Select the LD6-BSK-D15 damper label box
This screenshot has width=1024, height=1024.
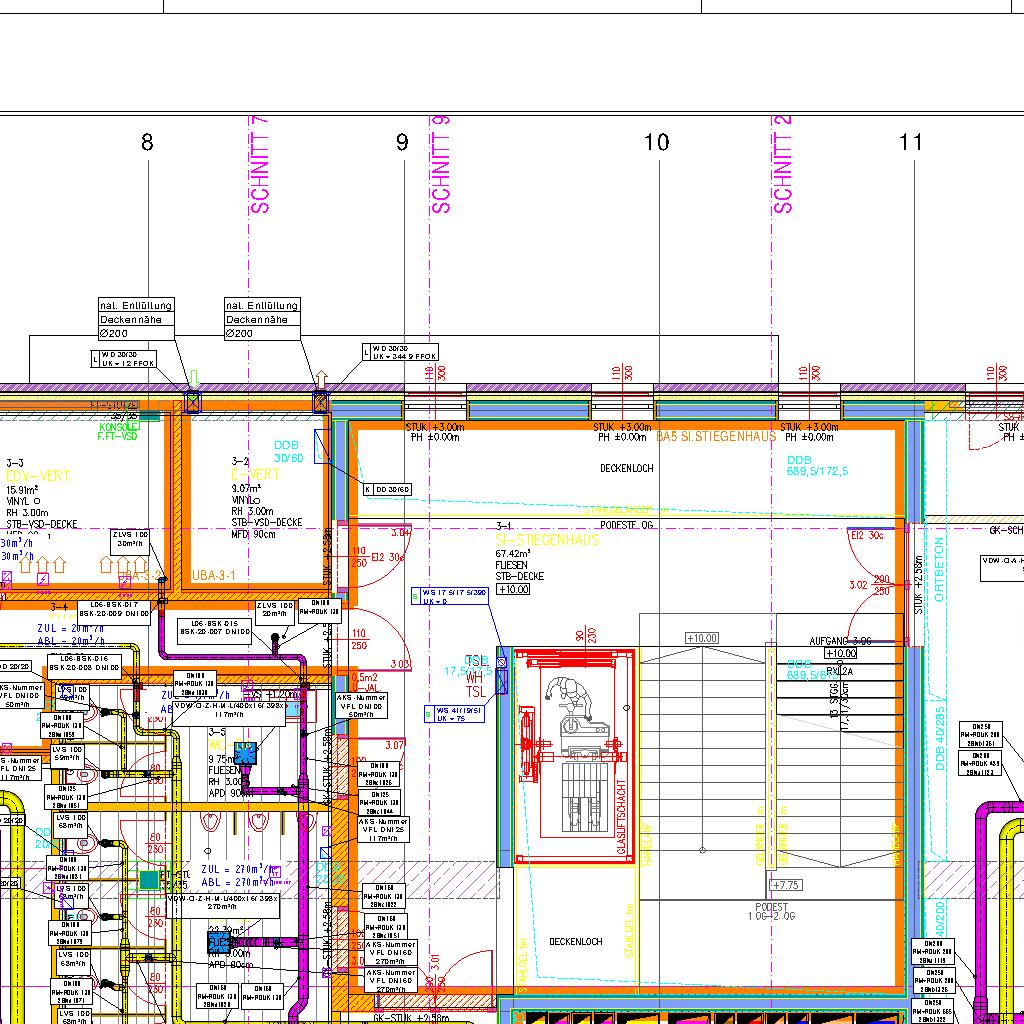(x=215, y=626)
